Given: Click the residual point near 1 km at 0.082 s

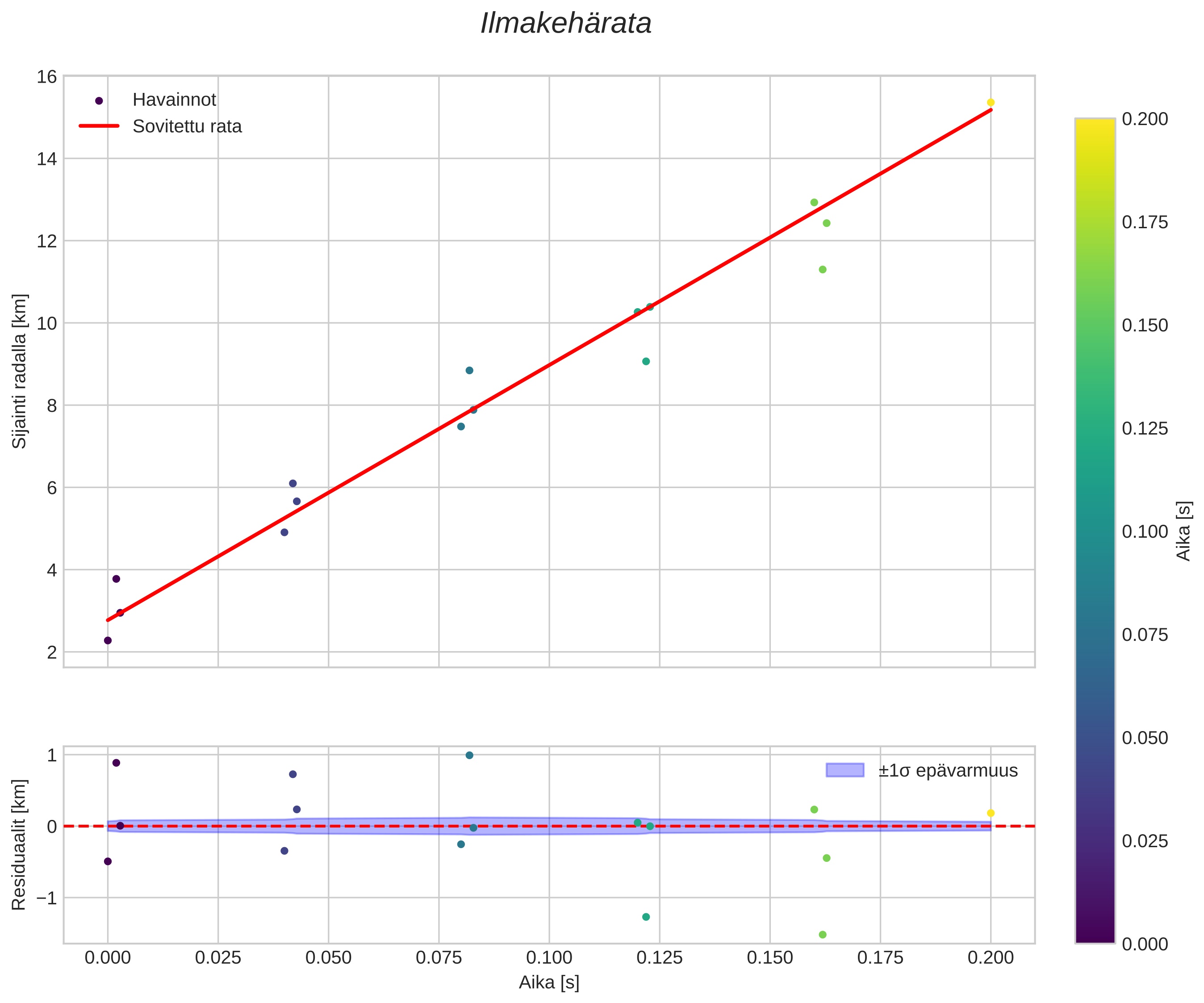Looking at the screenshot, I should tap(469, 755).
